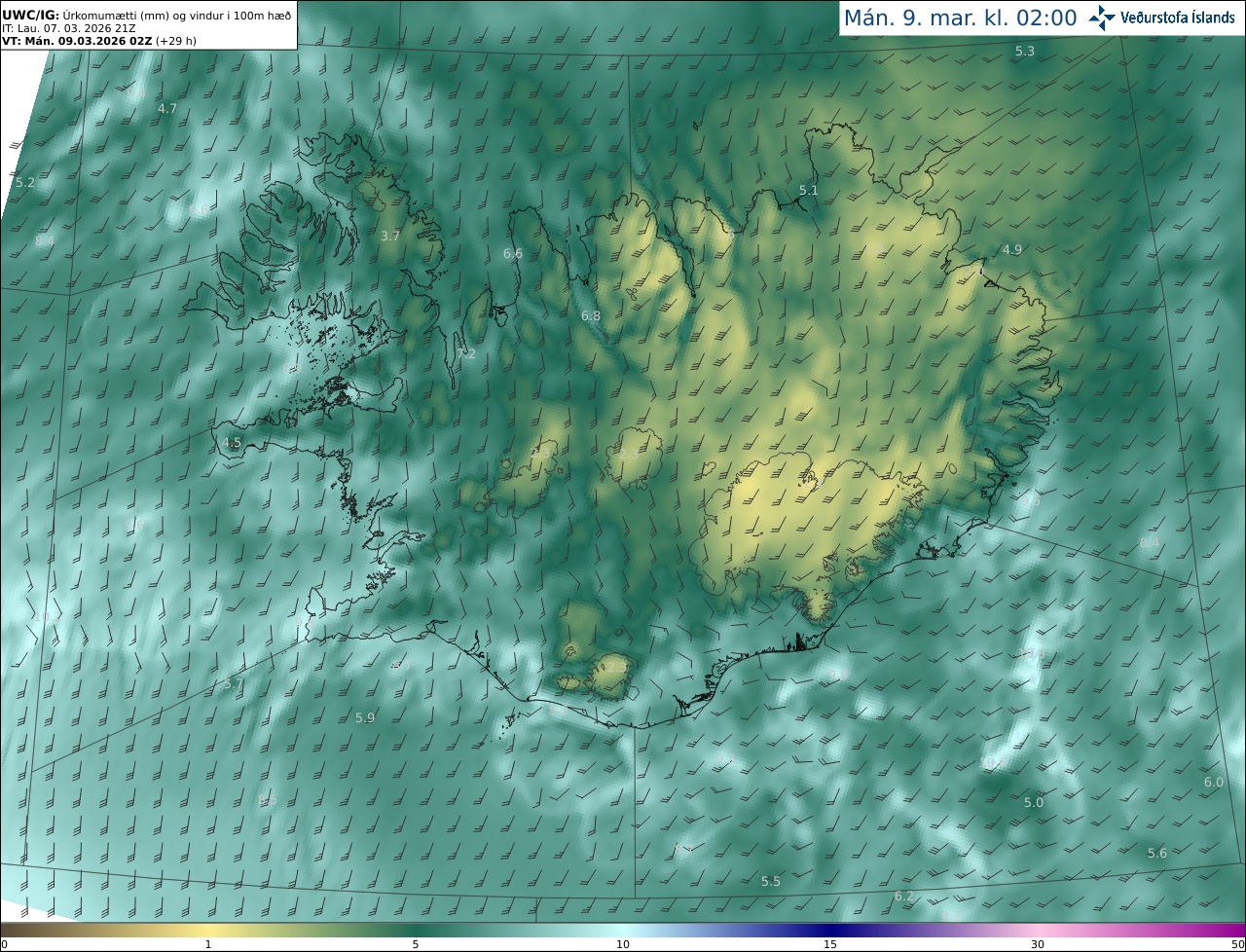Click the Veðurstofa Íslands logo
The height and width of the screenshot is (952, 1246).
(x=1162, y=18)
